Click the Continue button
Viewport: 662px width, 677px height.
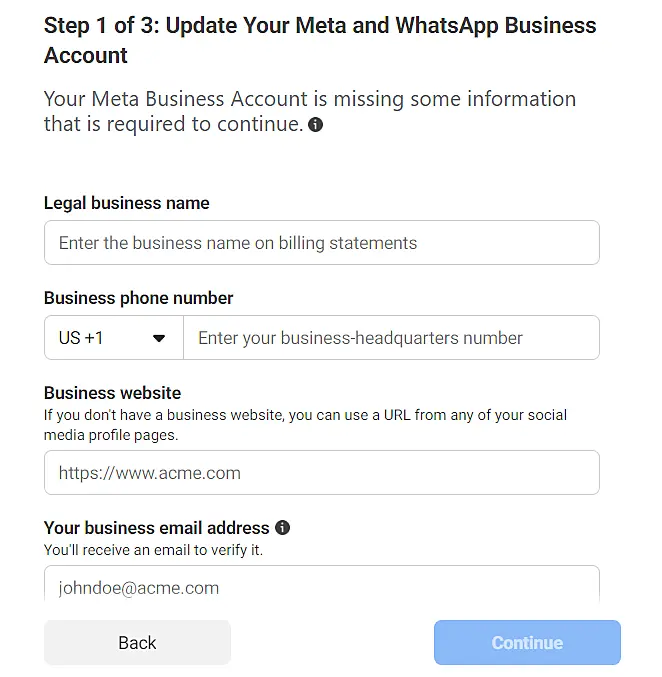coord(527,643)
